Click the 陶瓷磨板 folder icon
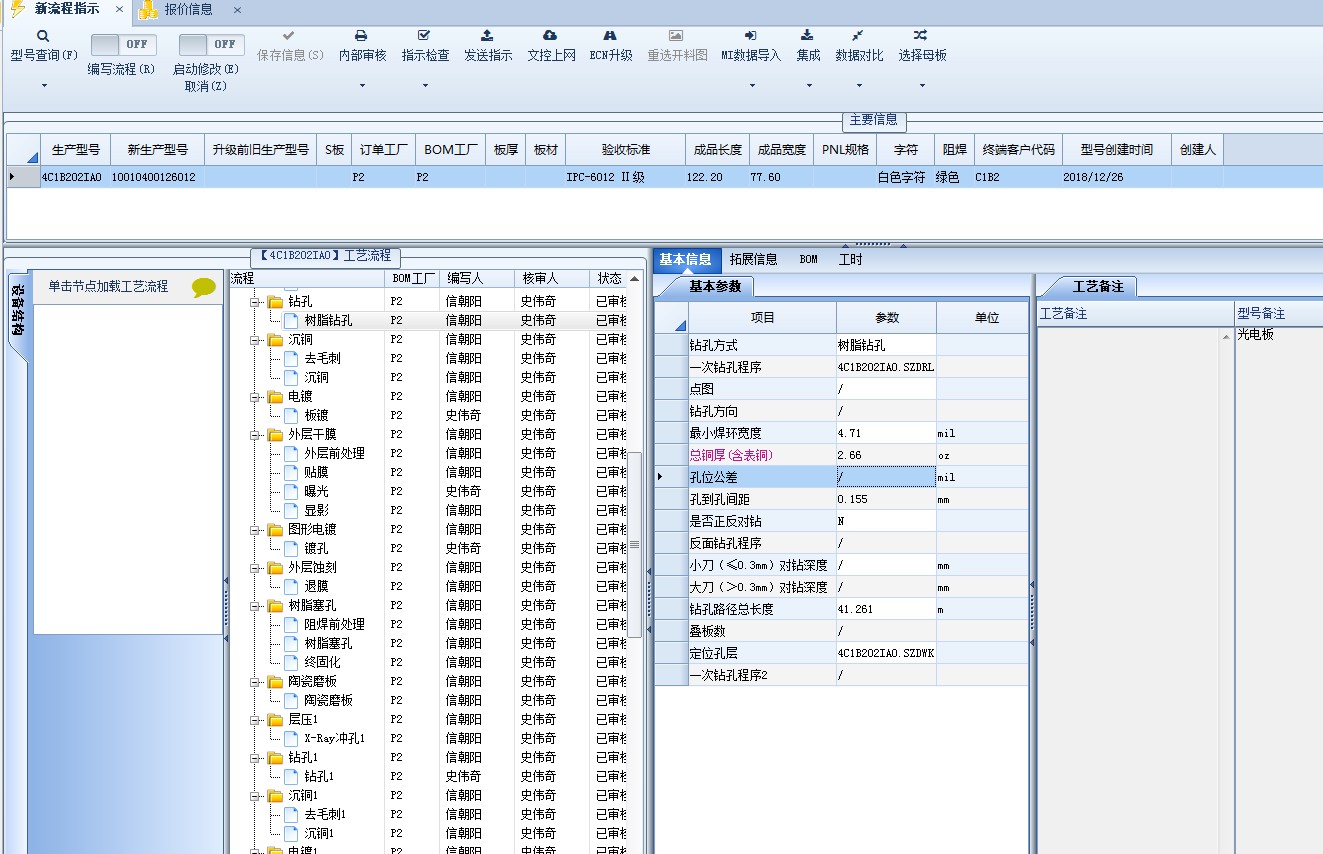Screen dimensions: 1323x854 pyautogui.click(x=275, y=682)
